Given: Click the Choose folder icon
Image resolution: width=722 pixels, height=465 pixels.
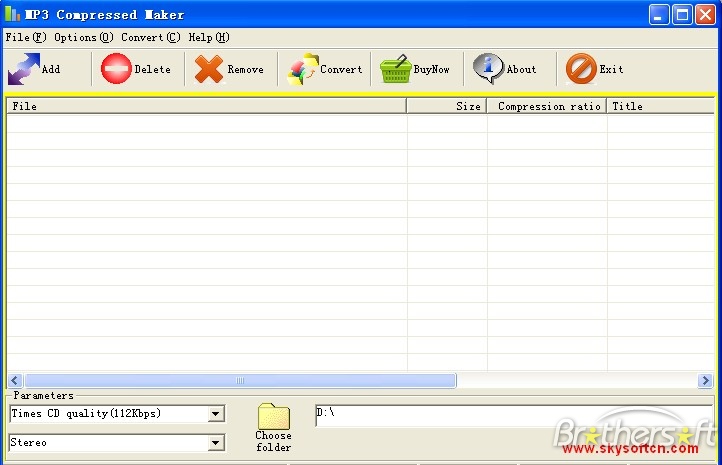Looking at the screenshot, I should point(273,417).
